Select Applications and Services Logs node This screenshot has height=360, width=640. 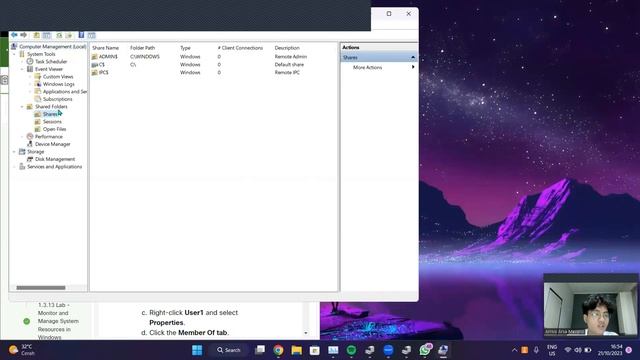64,92
